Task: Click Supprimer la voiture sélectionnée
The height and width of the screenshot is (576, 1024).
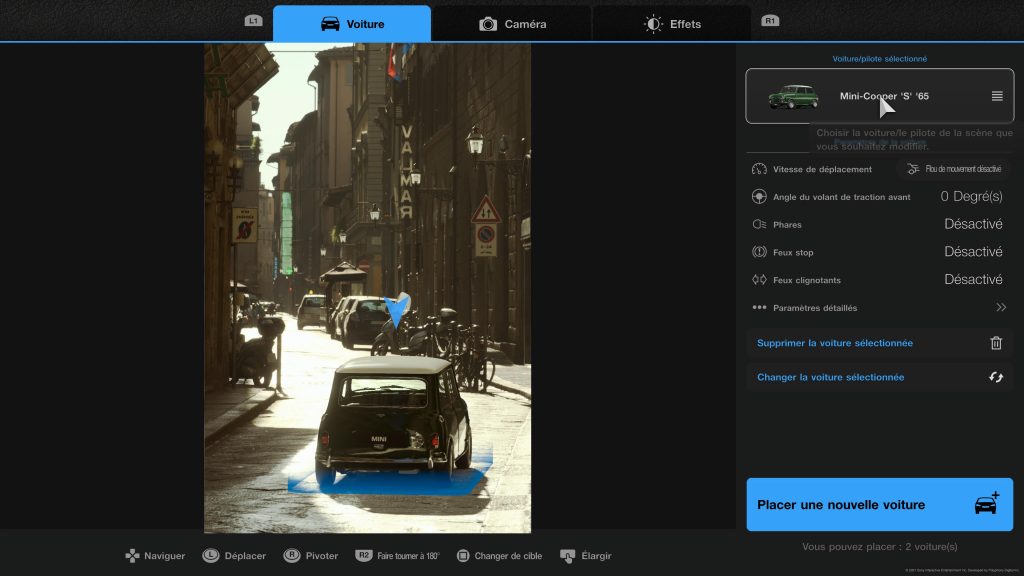Action: pyautogui.click(x=834, y=343)
